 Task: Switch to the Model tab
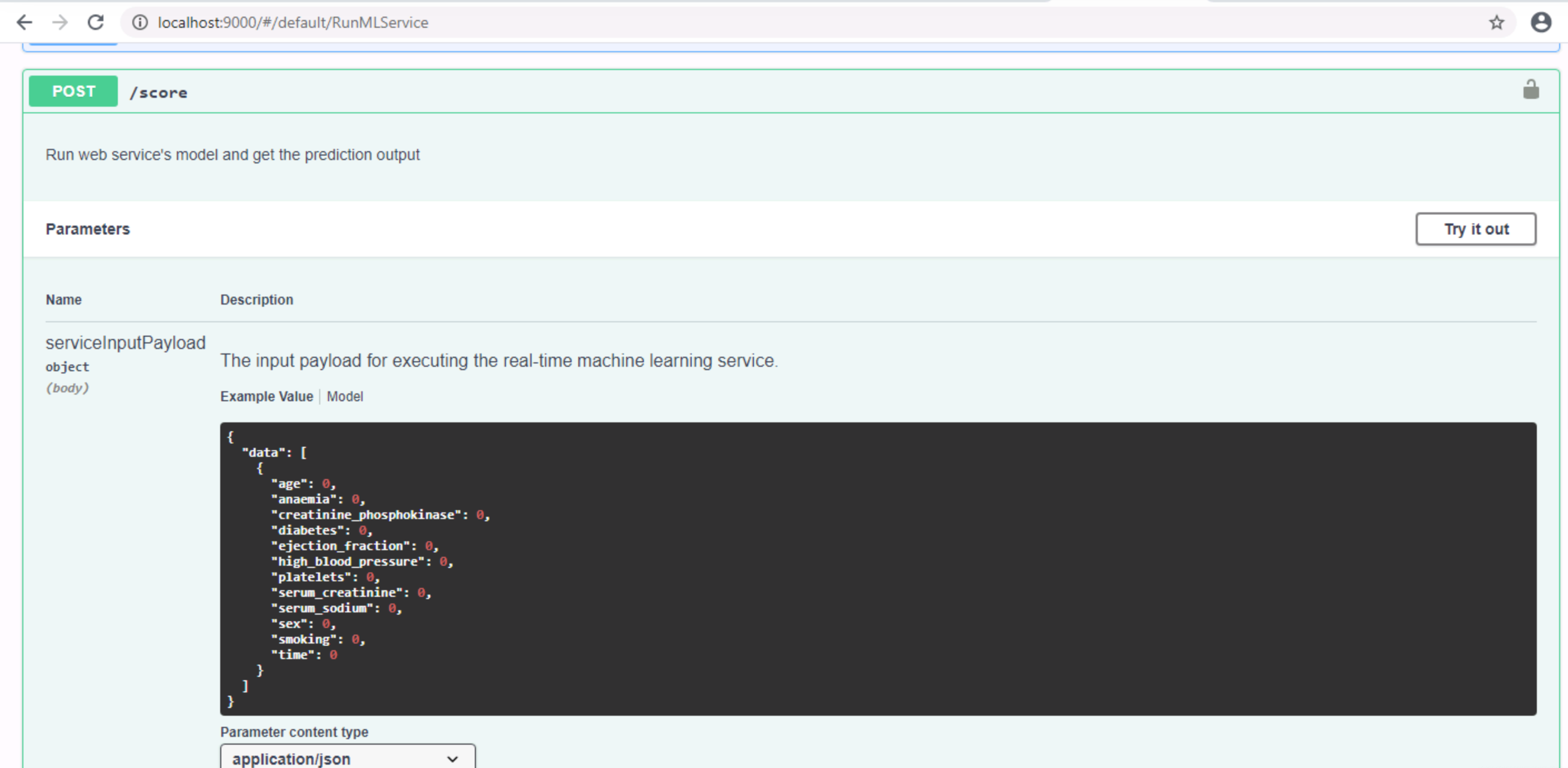345,396
